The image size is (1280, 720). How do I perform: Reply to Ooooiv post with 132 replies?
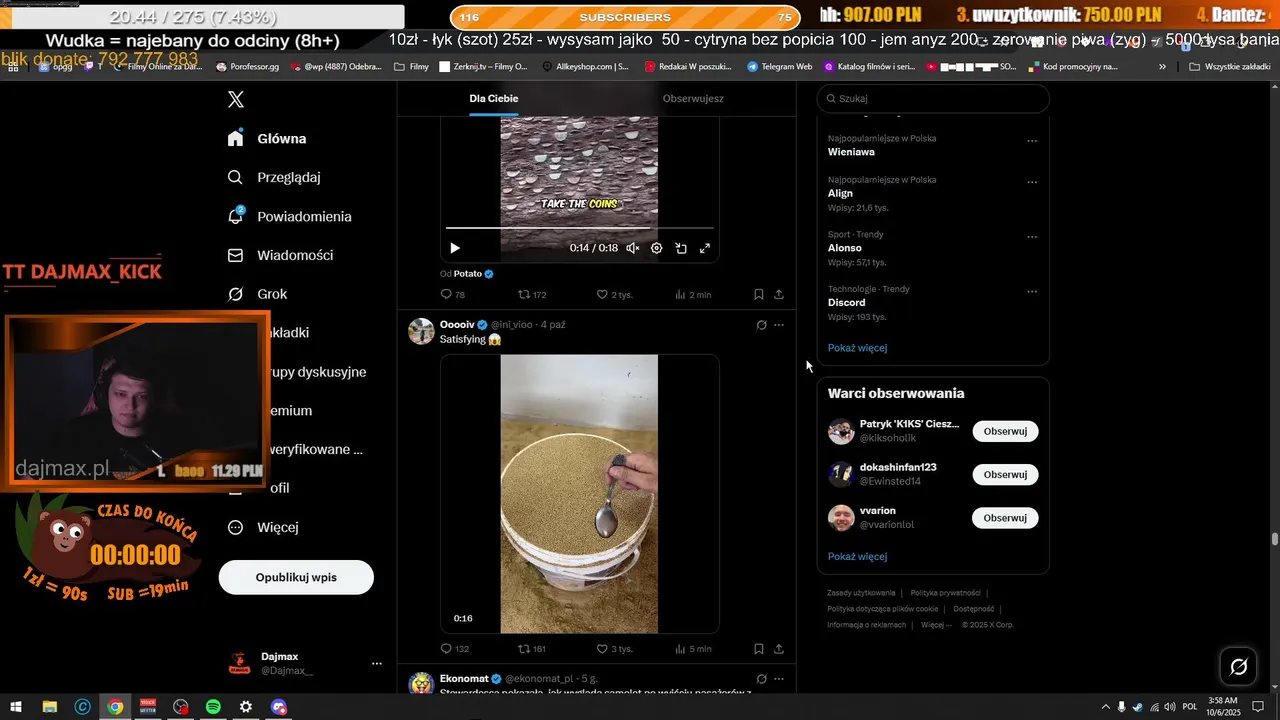455,649
